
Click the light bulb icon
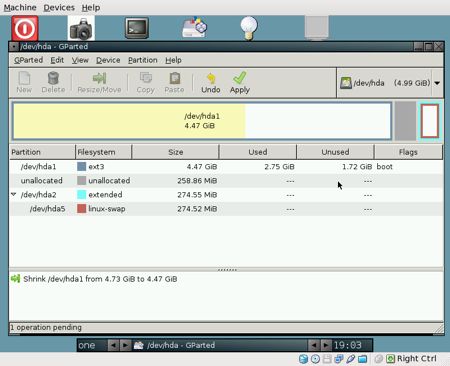tap(249, 28)
